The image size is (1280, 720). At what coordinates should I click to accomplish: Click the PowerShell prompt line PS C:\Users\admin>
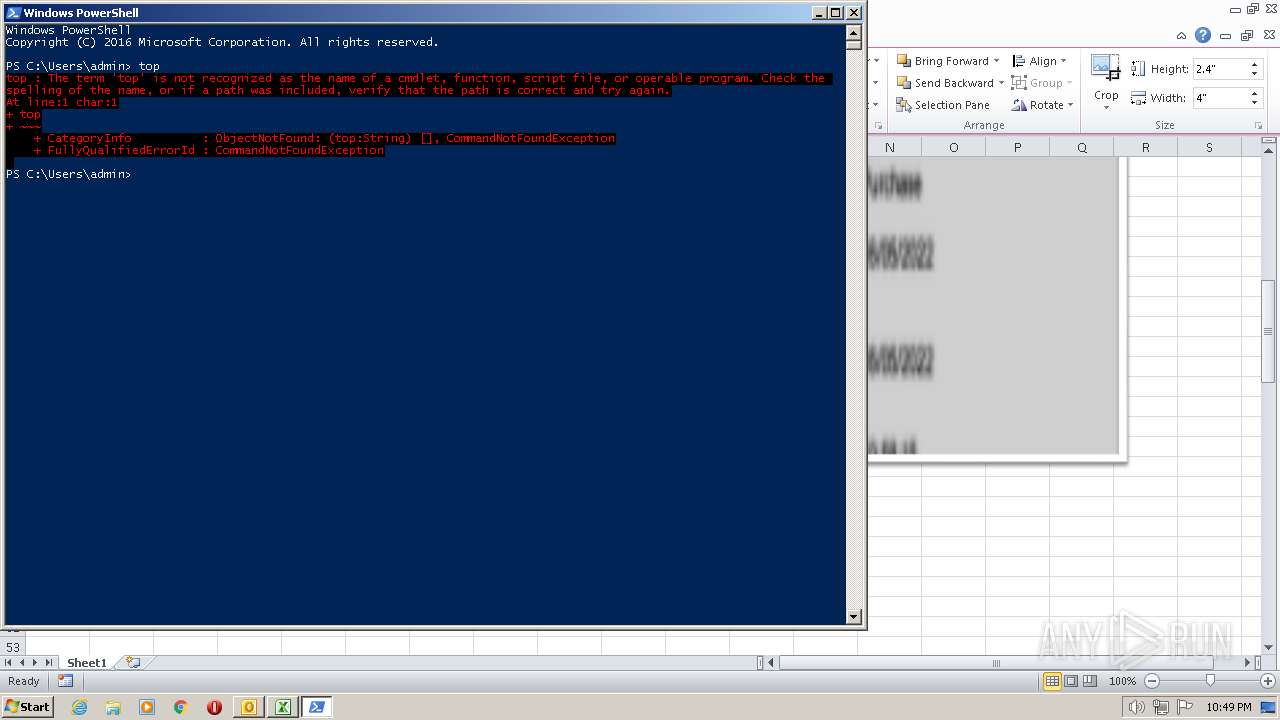click(x=68, y=174)
